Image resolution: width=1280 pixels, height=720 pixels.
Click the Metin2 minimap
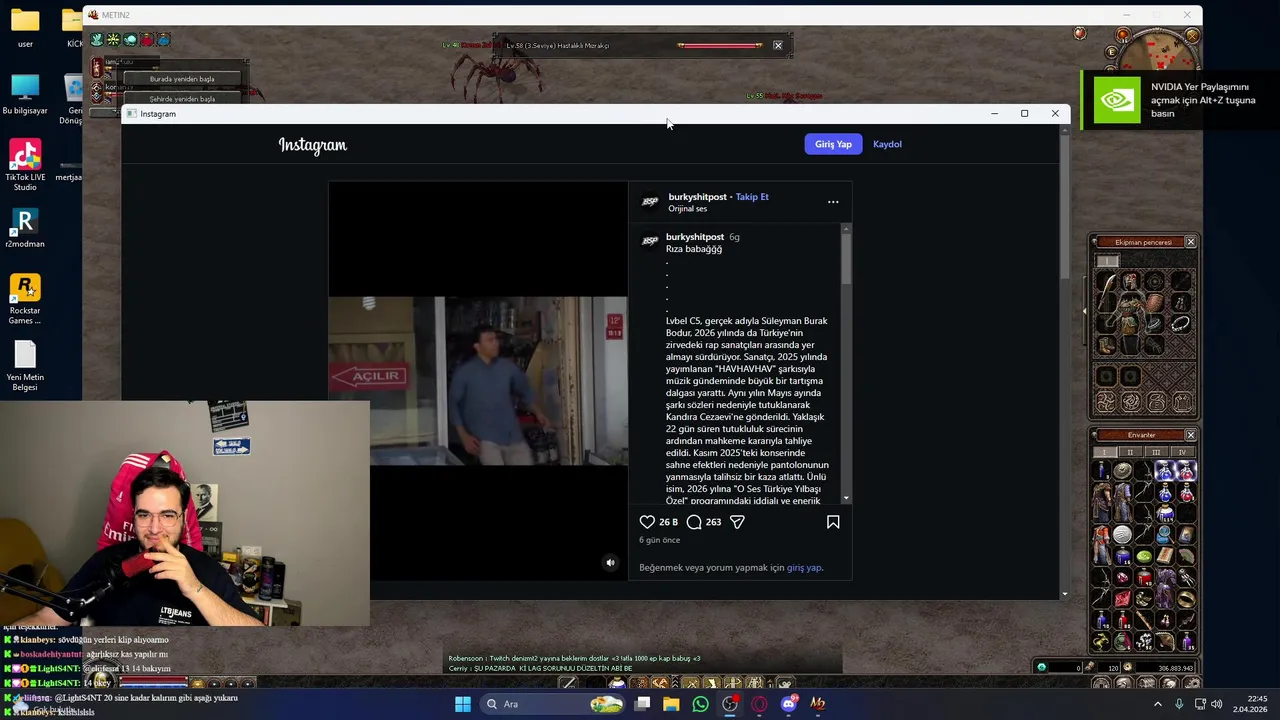(x=1159, y=52)
